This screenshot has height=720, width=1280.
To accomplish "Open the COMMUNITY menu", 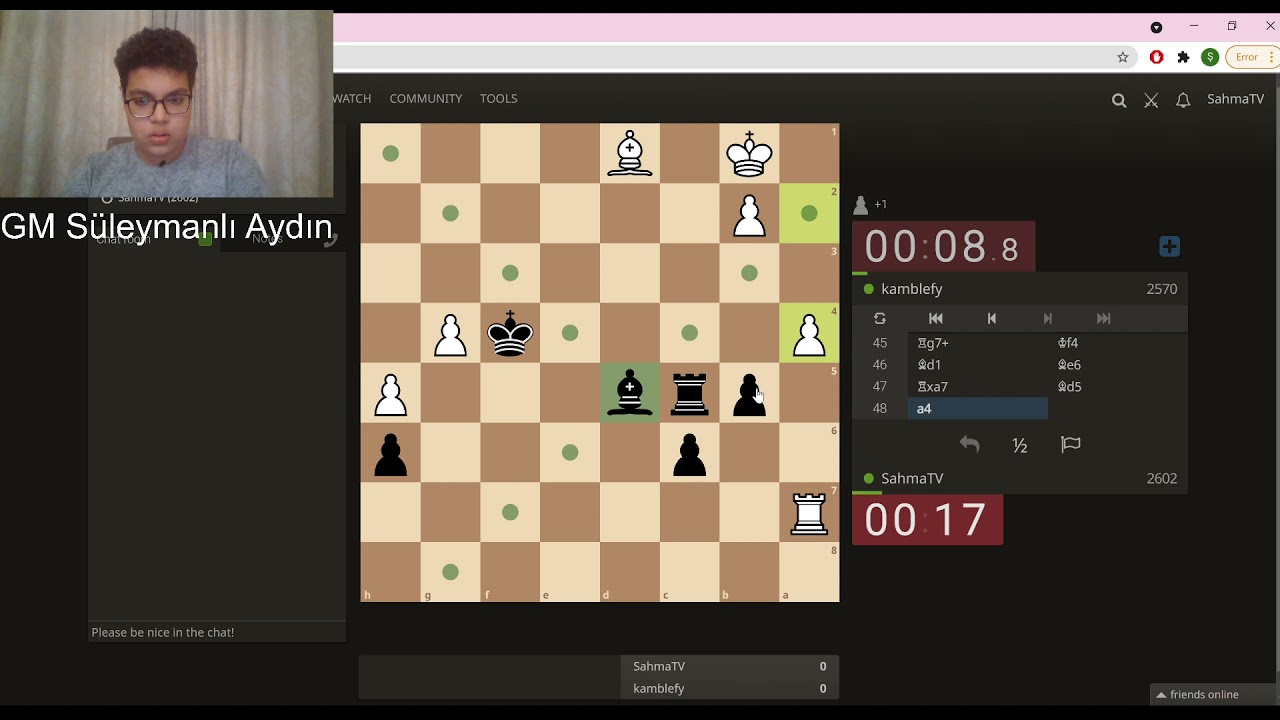I will (426, 98).
